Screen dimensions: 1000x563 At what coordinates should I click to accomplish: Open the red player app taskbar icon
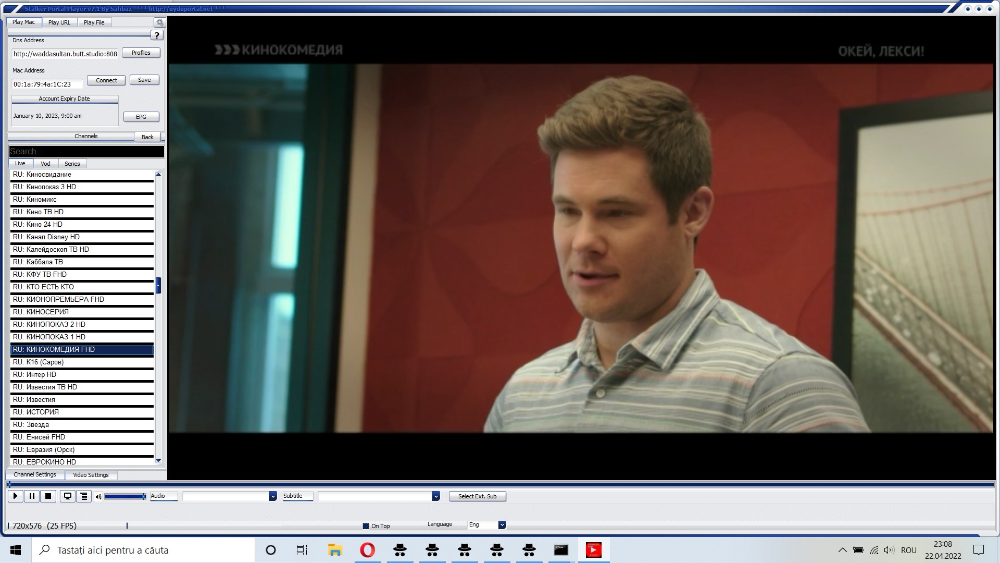(x=593, y=550)
